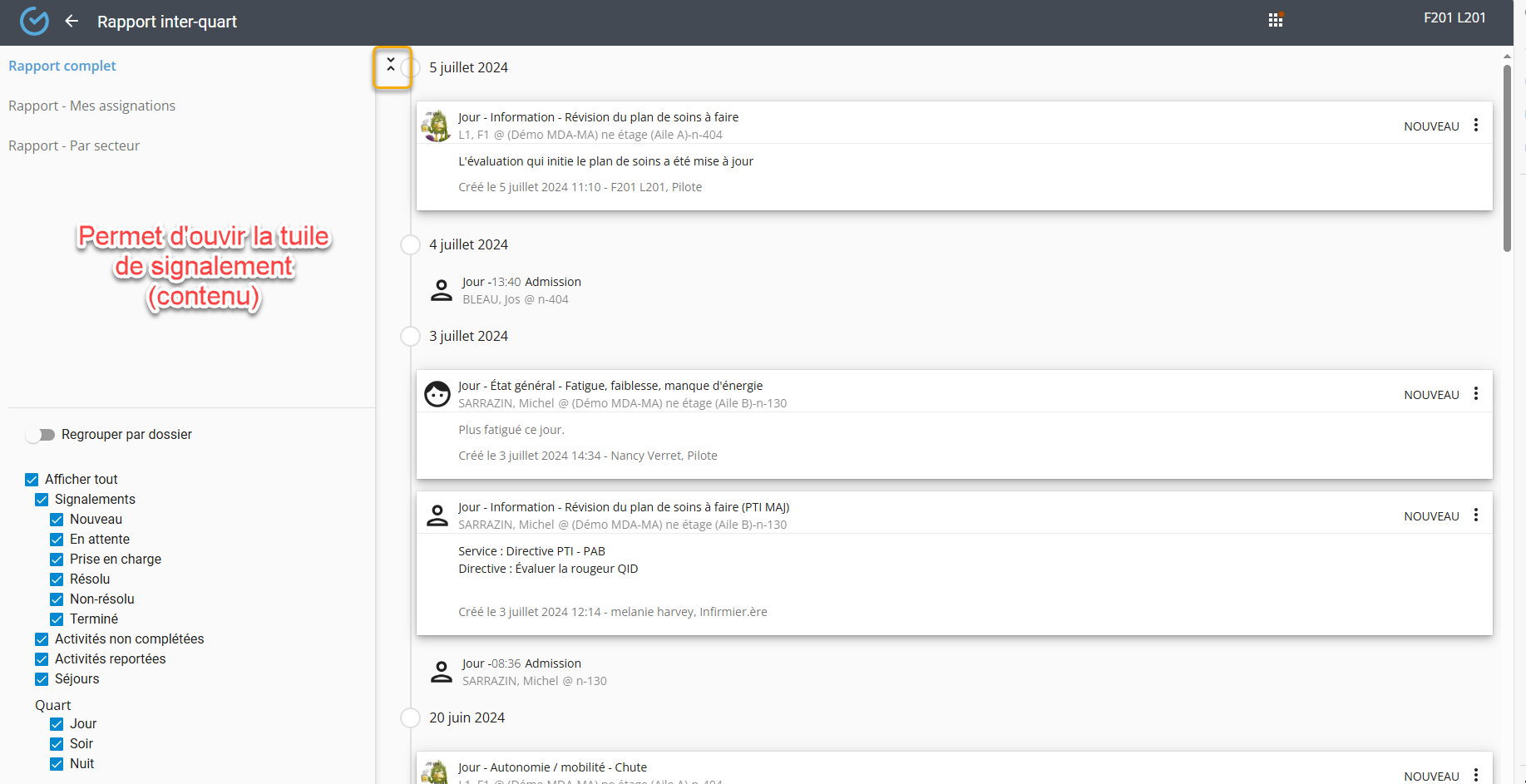Open options menu for 5 juillet Révision entry
This screenshot has width=1526, height=784.
coord(1475,126)
